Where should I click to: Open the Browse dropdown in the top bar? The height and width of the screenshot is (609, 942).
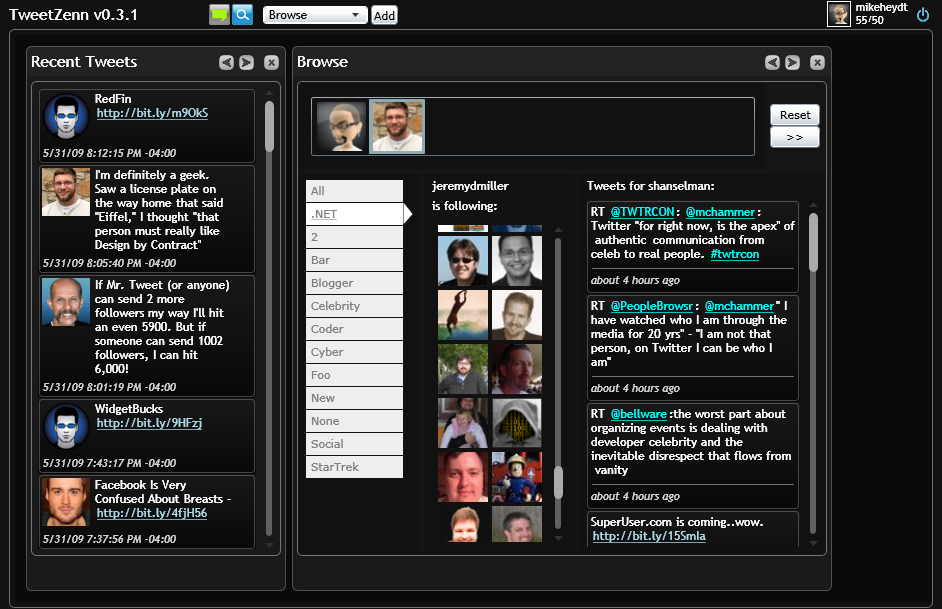(x=315, y=15)
